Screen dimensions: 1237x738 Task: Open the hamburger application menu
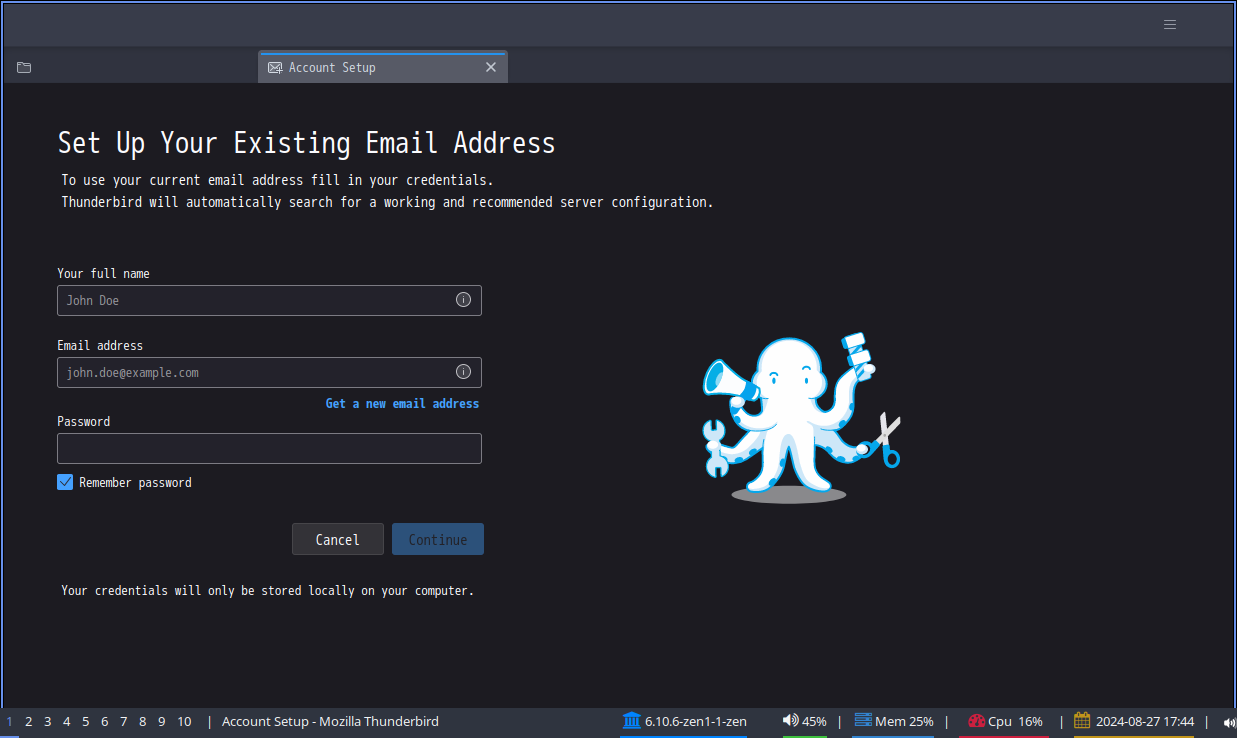coord(1169,25)
